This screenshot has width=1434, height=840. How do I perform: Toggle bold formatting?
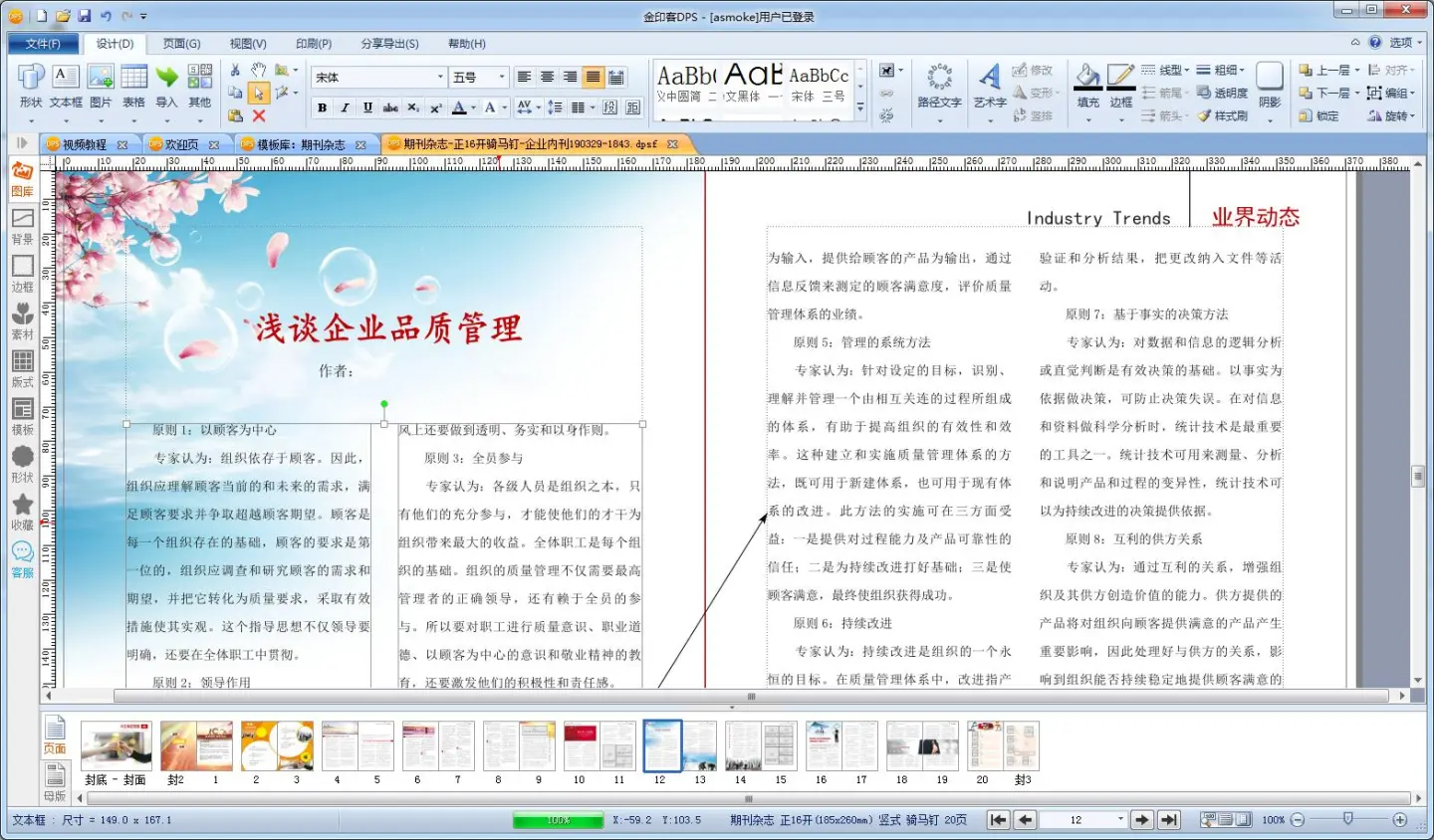coord(322,107)
